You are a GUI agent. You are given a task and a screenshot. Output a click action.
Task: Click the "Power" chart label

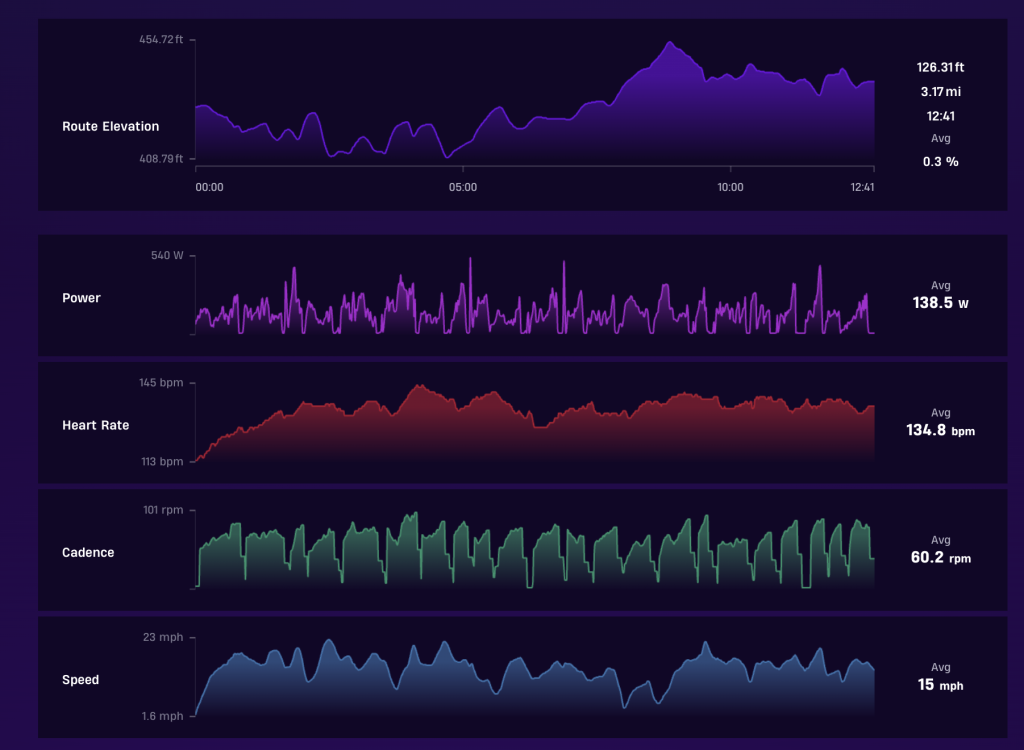click(x=82, y=298)
